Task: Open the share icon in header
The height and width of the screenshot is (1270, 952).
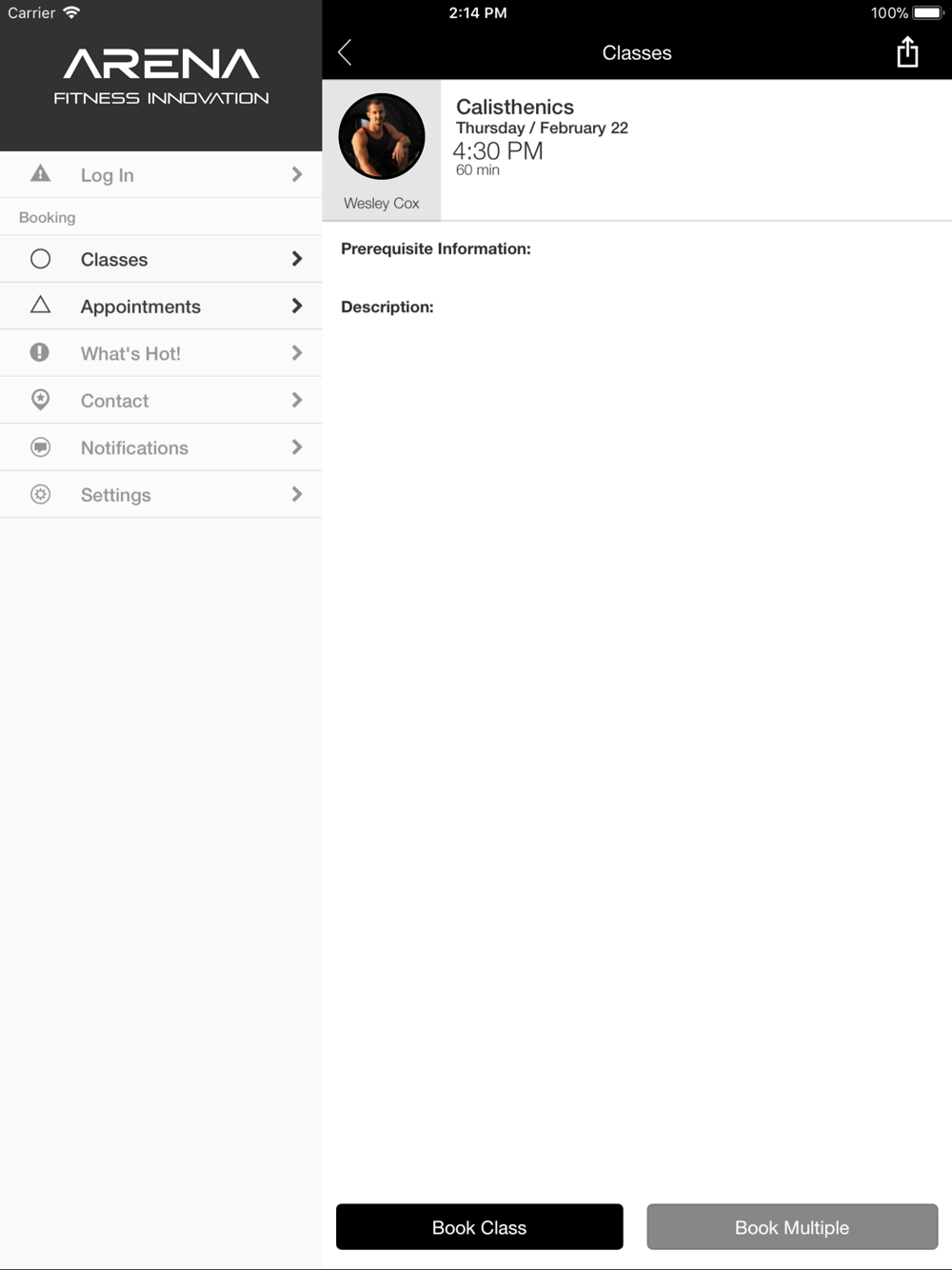Action: point(907,52)
